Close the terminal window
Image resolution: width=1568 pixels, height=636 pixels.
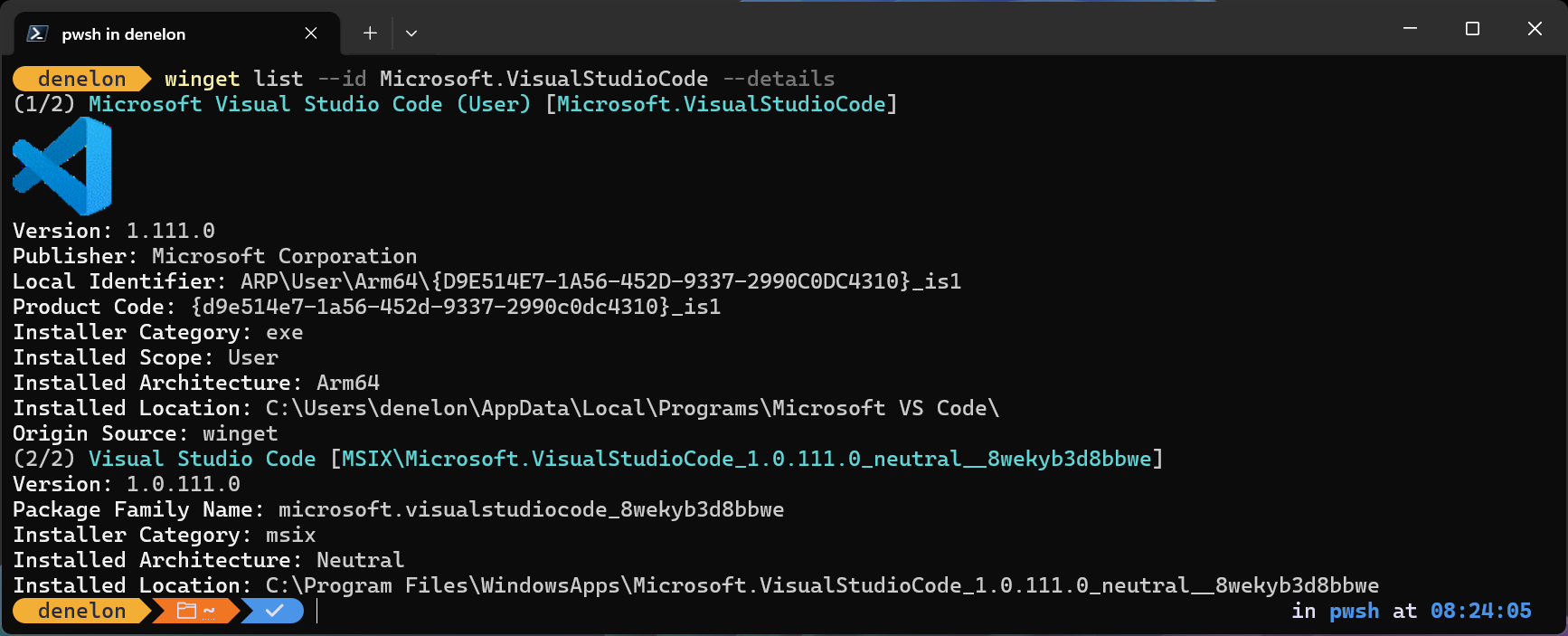(x=1535, y=29)
